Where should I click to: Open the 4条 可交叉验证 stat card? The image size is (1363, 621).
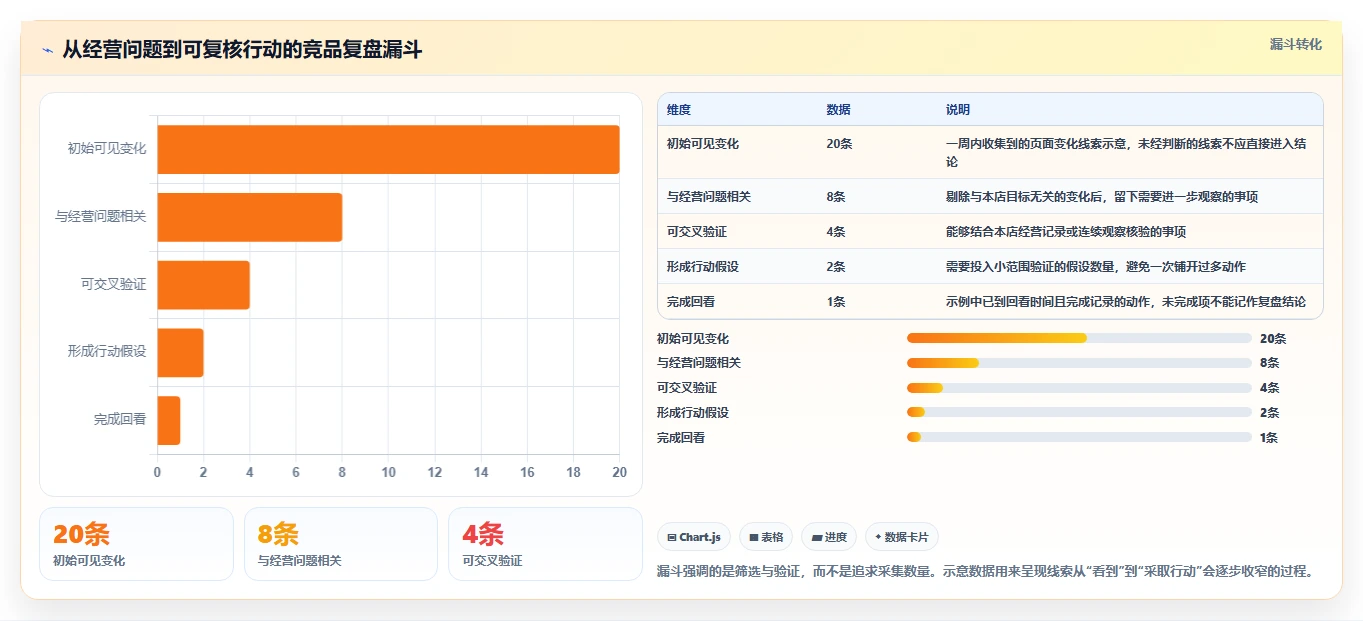tap(545, 544)
